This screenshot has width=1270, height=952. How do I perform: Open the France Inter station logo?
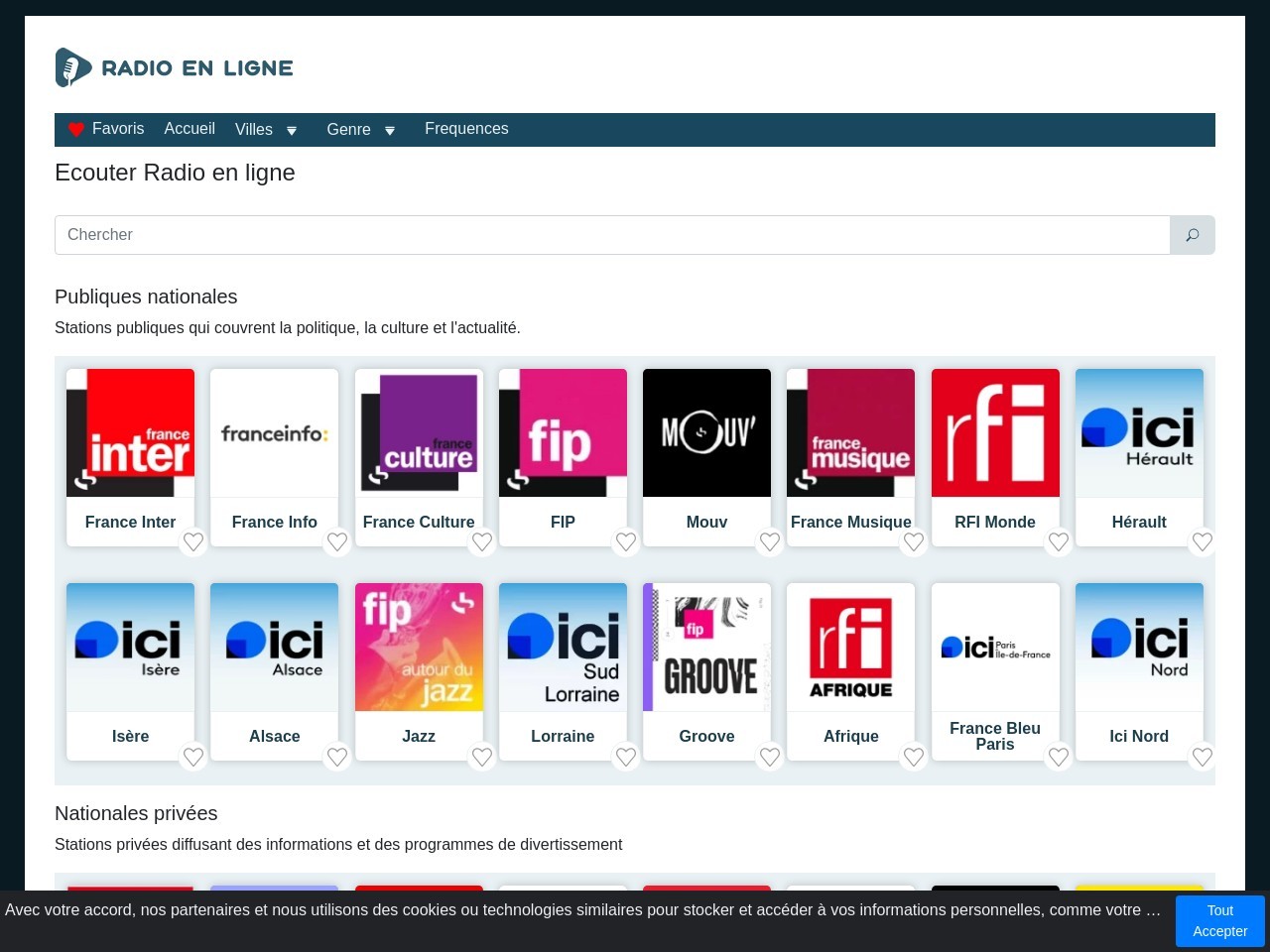tap(130, 432)
